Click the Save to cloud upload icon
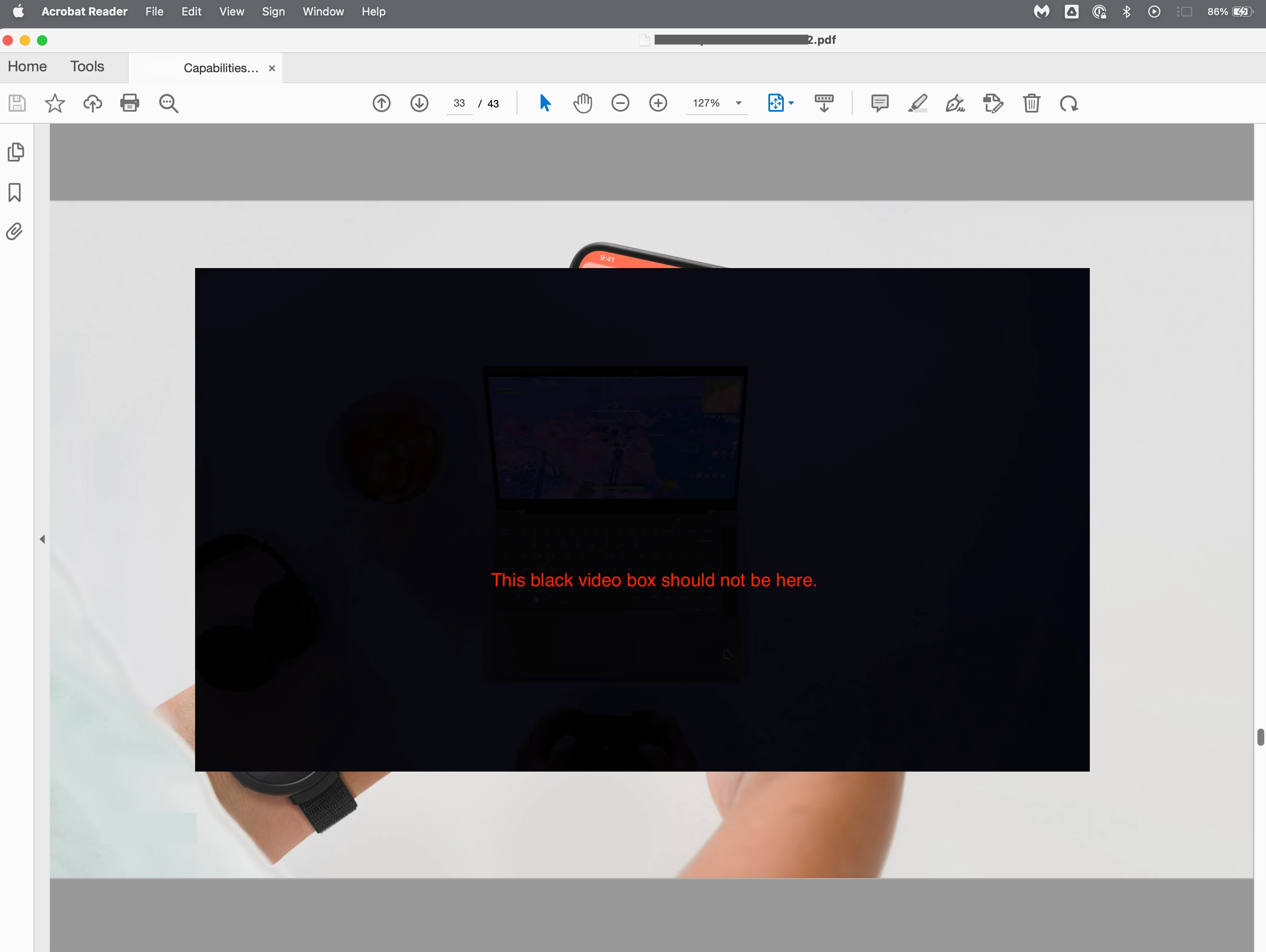Viewport: 1266px width, 952px height. click(93, 103)
